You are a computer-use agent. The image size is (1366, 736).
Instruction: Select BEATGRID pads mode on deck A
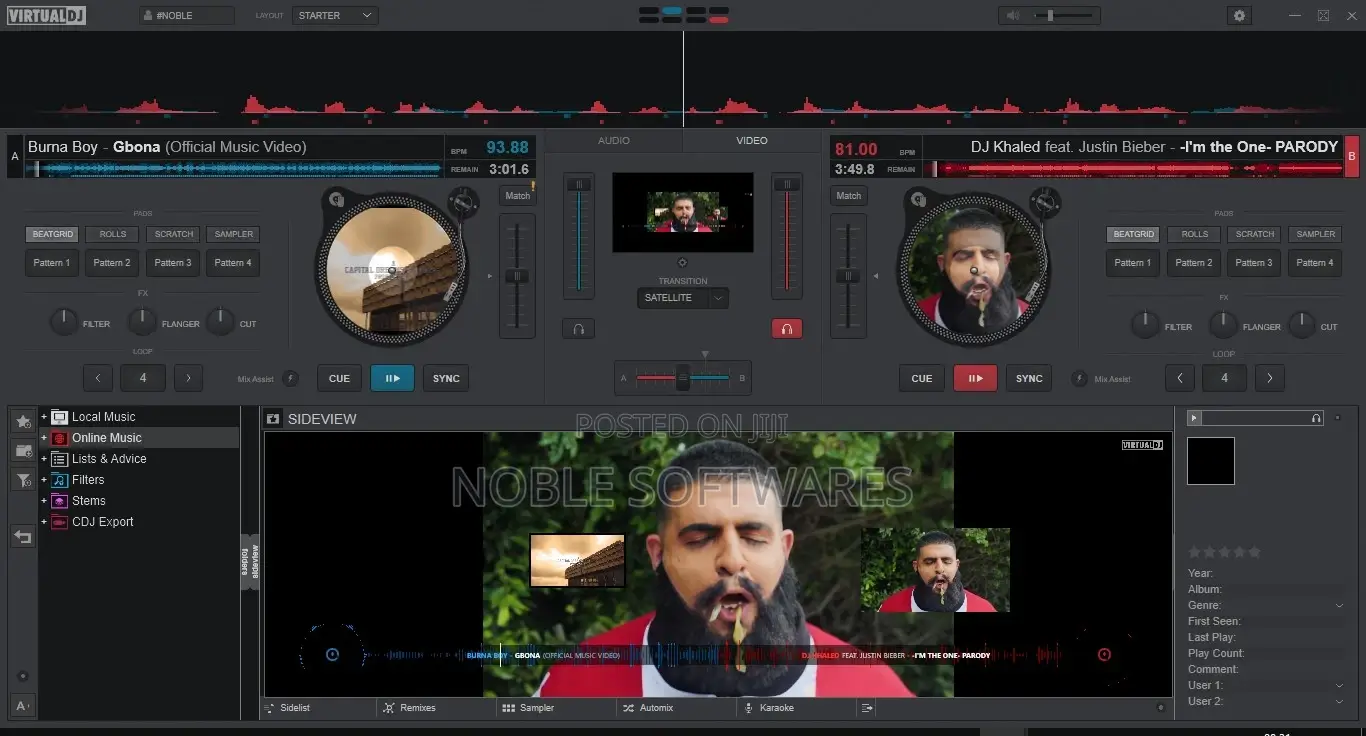click(x=52, y=234)
